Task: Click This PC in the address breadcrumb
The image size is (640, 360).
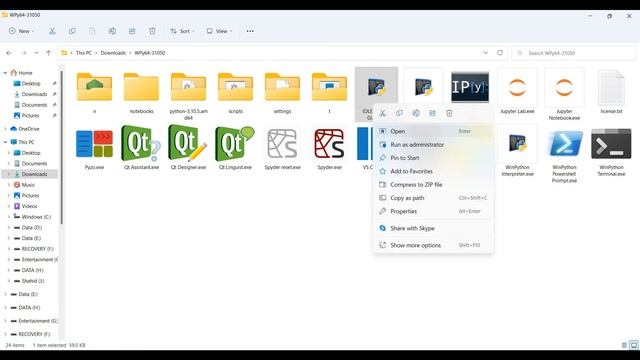Action: tap(84, 53)
